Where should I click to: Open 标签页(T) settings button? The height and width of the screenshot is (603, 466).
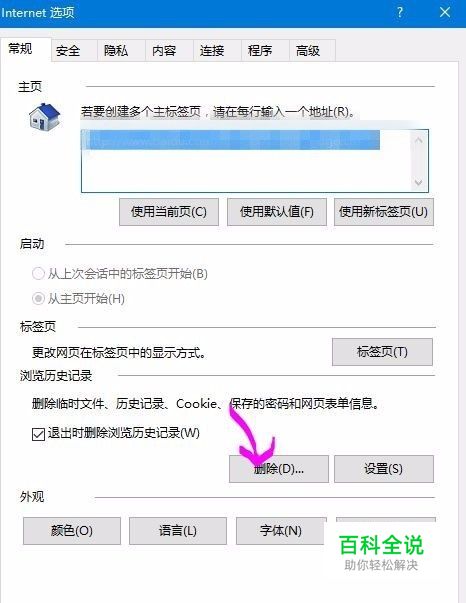pyautogui.click(x=382, y=352)
